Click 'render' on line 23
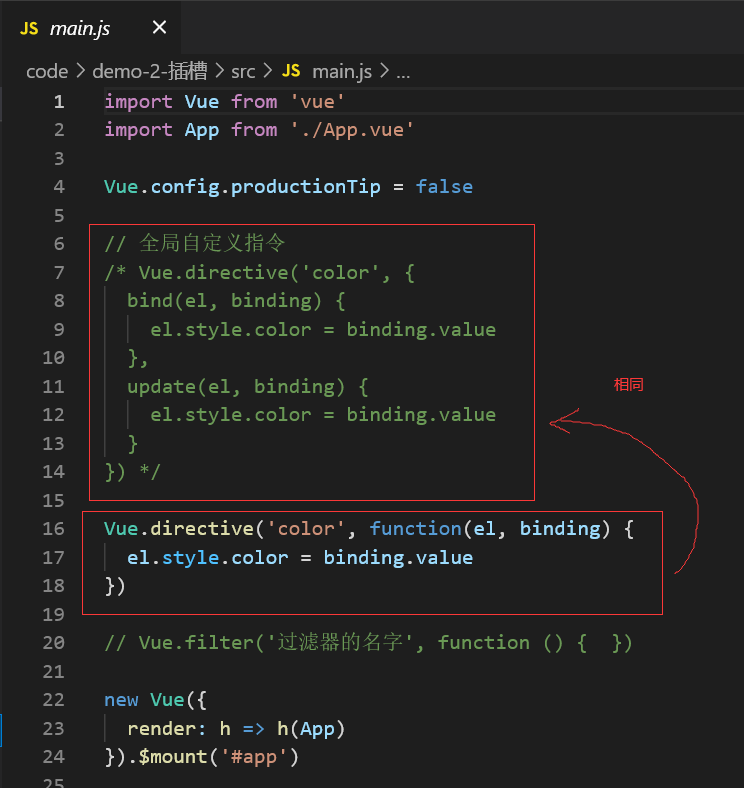This screenshot has width=744, height=788. [x=162, y=729]
